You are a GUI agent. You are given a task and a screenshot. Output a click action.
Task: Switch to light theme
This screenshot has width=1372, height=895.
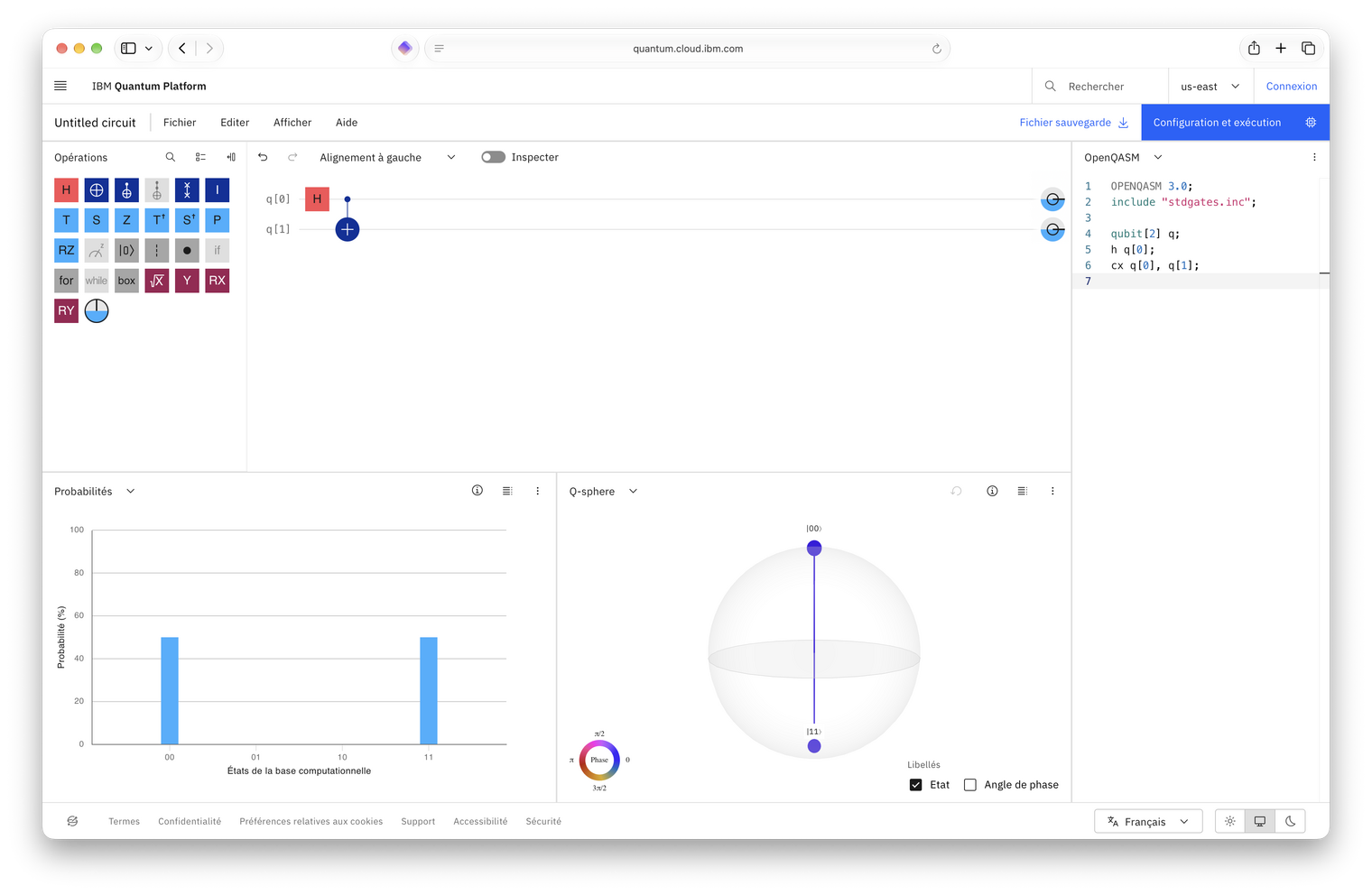coord(1230,821)
